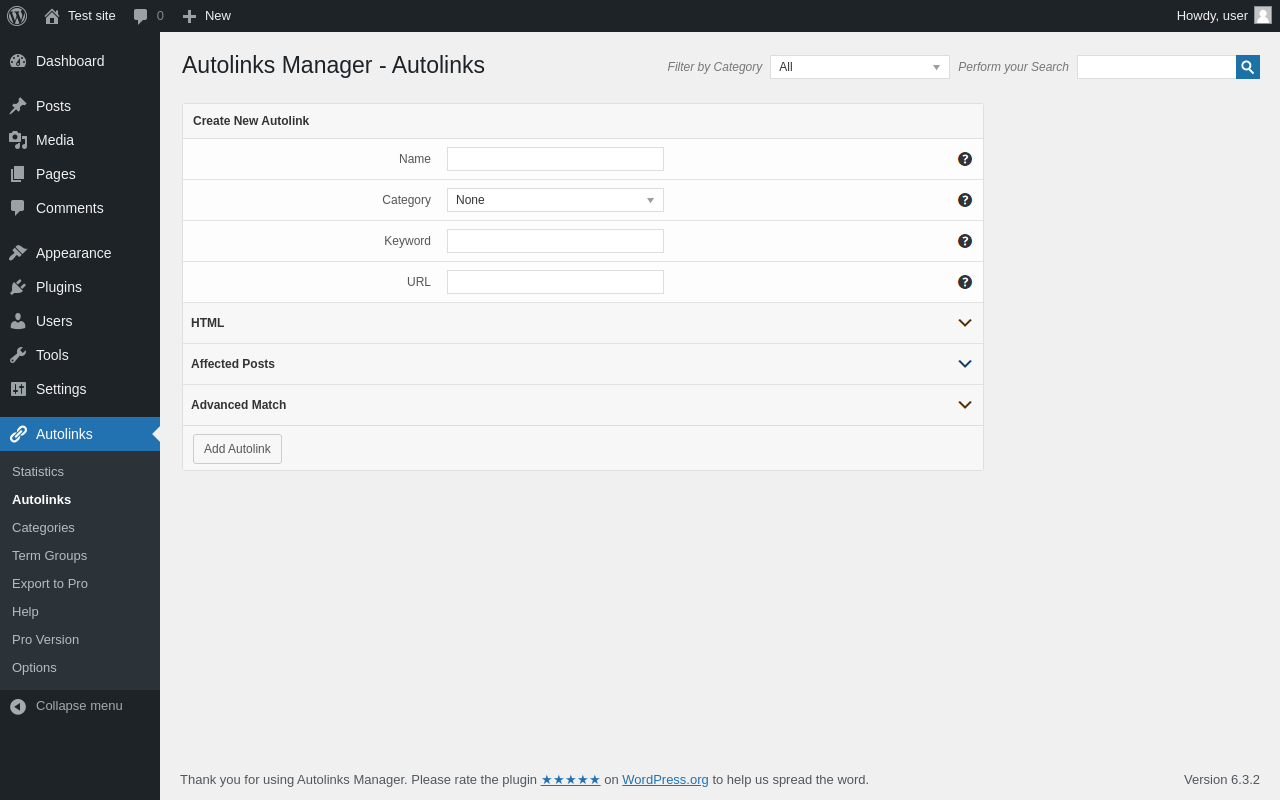Open the Categories submenu
The image size is (1280, 800).
80,528
